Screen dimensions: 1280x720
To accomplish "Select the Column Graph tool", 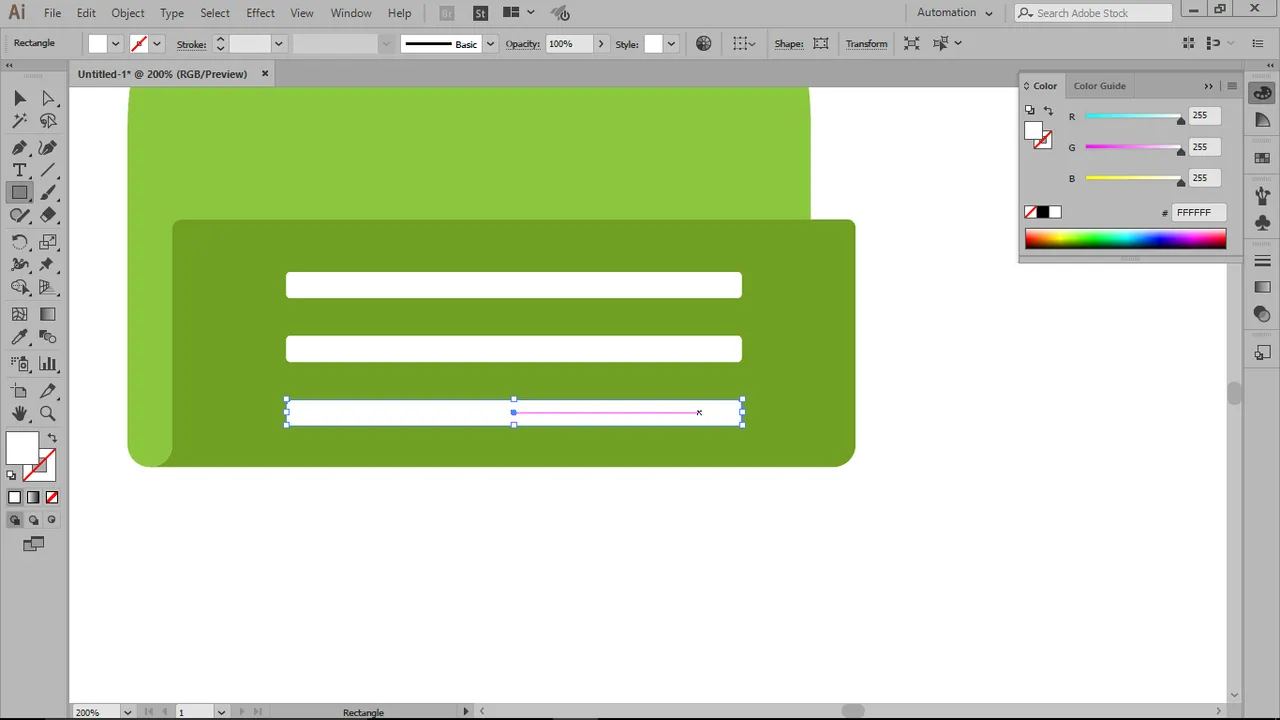I will [47, 364].
